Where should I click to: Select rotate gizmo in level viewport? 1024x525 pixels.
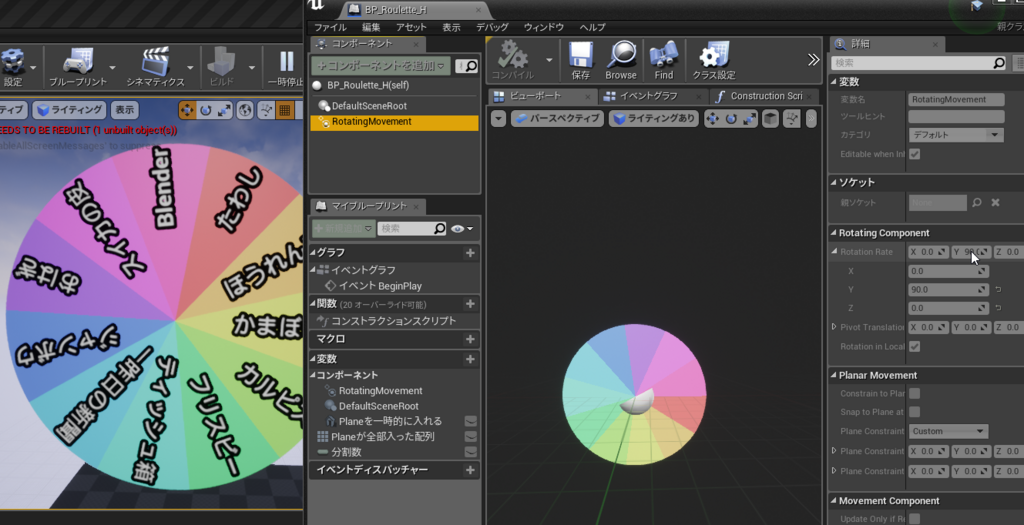click(x=206, y=110)
